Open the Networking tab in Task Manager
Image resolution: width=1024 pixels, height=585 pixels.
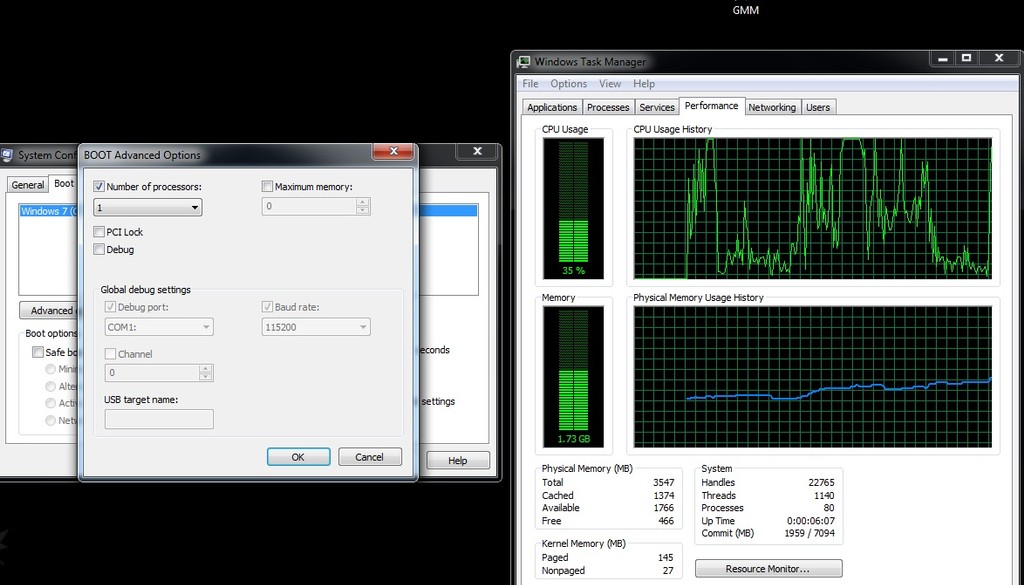coord(772,107)
